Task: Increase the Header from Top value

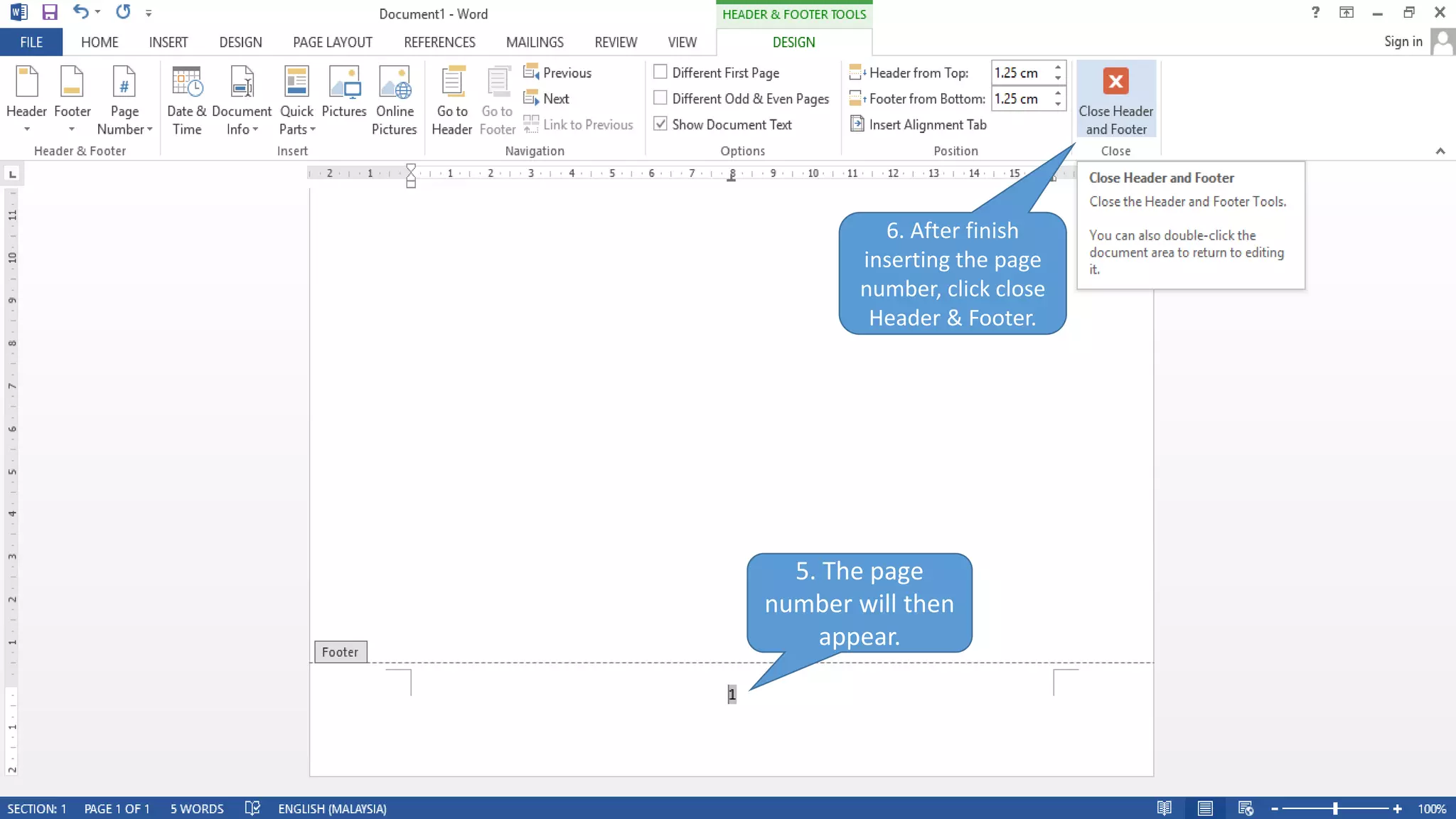Action: pyautogui.click(x=1058, y=68)
